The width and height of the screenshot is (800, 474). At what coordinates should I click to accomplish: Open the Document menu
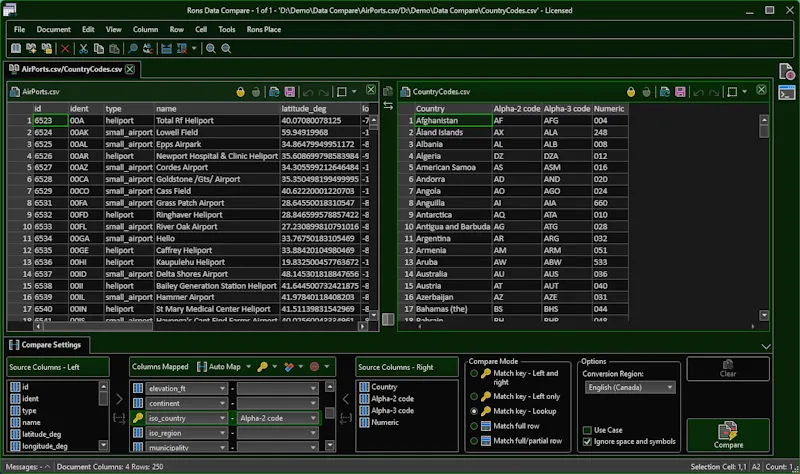(x=54, y=30)
